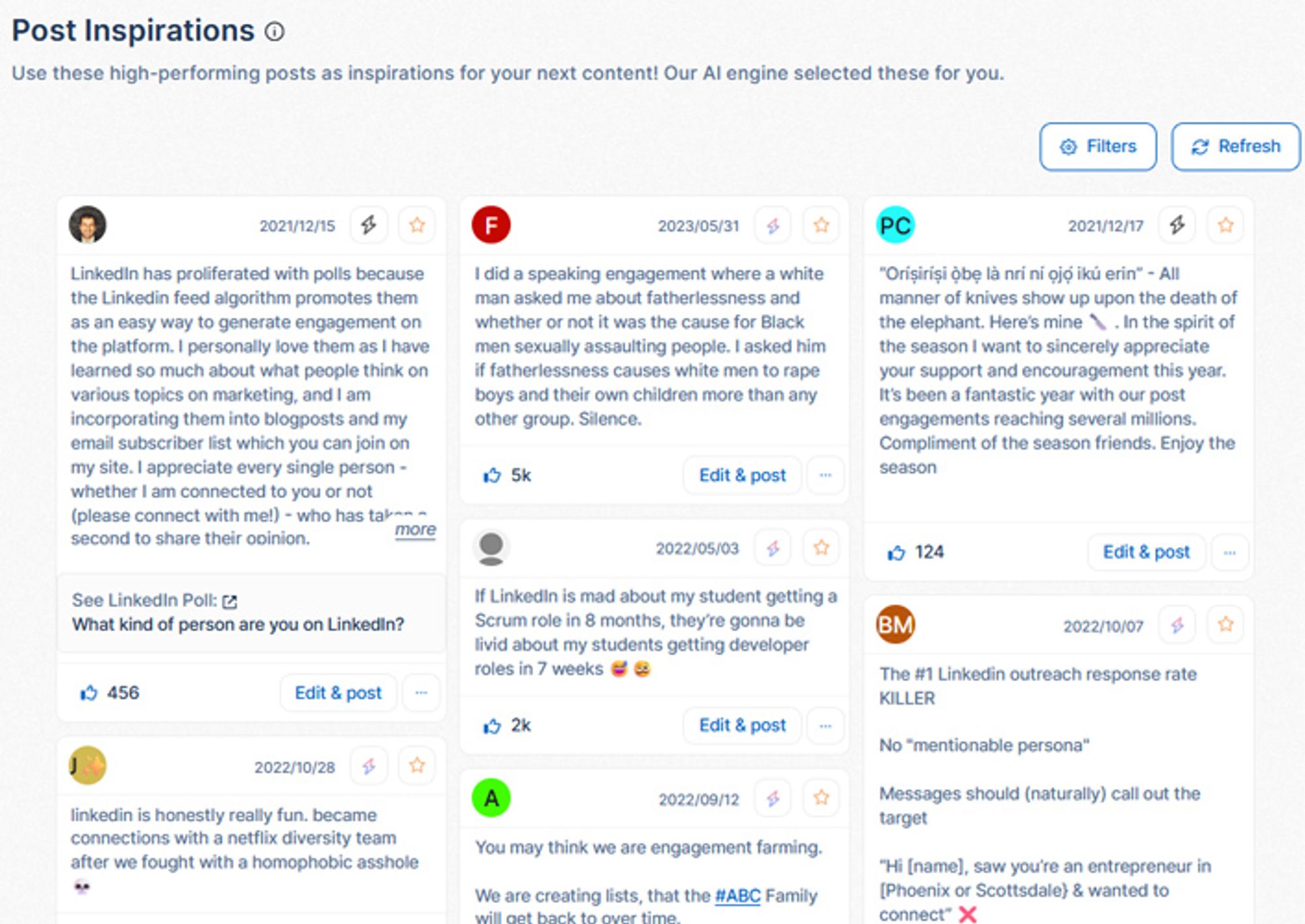The height and width of the screenshot is (924, 1305).
Task: Open three-dots menu on 124 likes post
Action: pyautogui.click(x=1230, y=552)
